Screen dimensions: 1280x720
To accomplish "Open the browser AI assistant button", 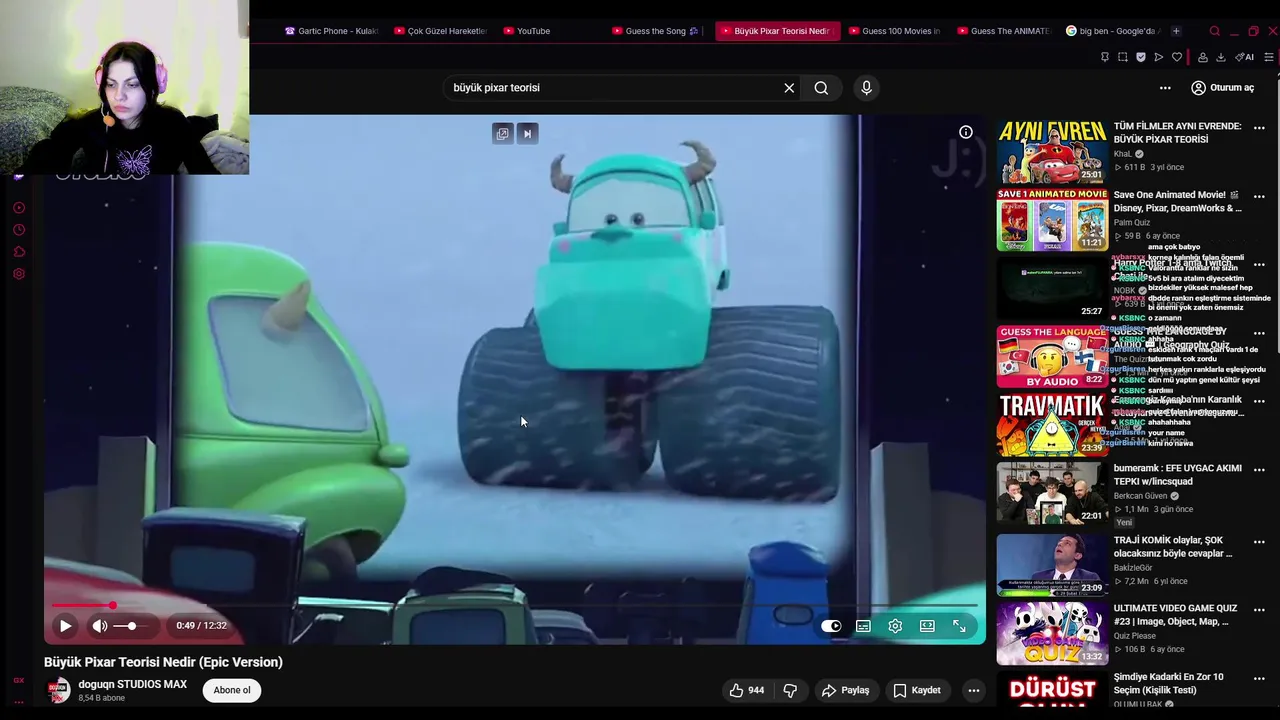I will pos(1245,57).
